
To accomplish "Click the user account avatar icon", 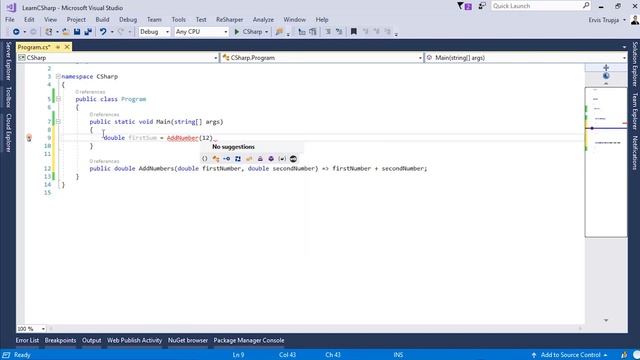I will coord(635,20).
